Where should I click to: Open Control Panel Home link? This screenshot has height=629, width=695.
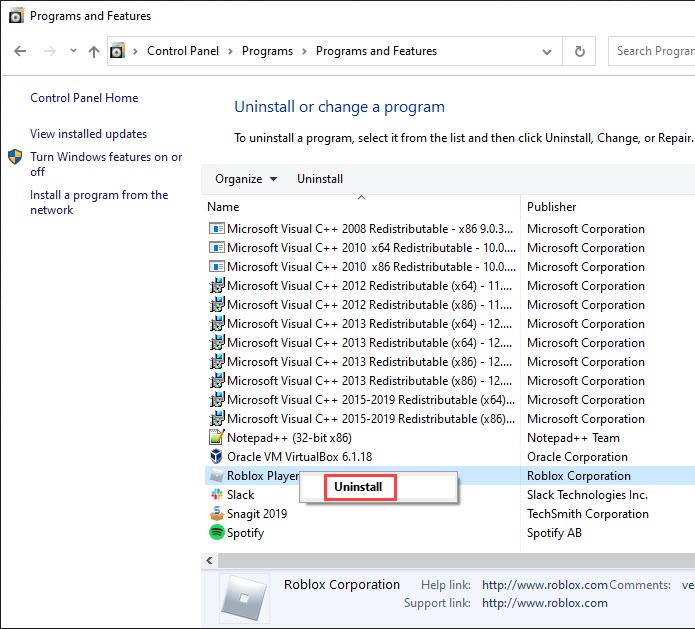click(x=84, y=98)
